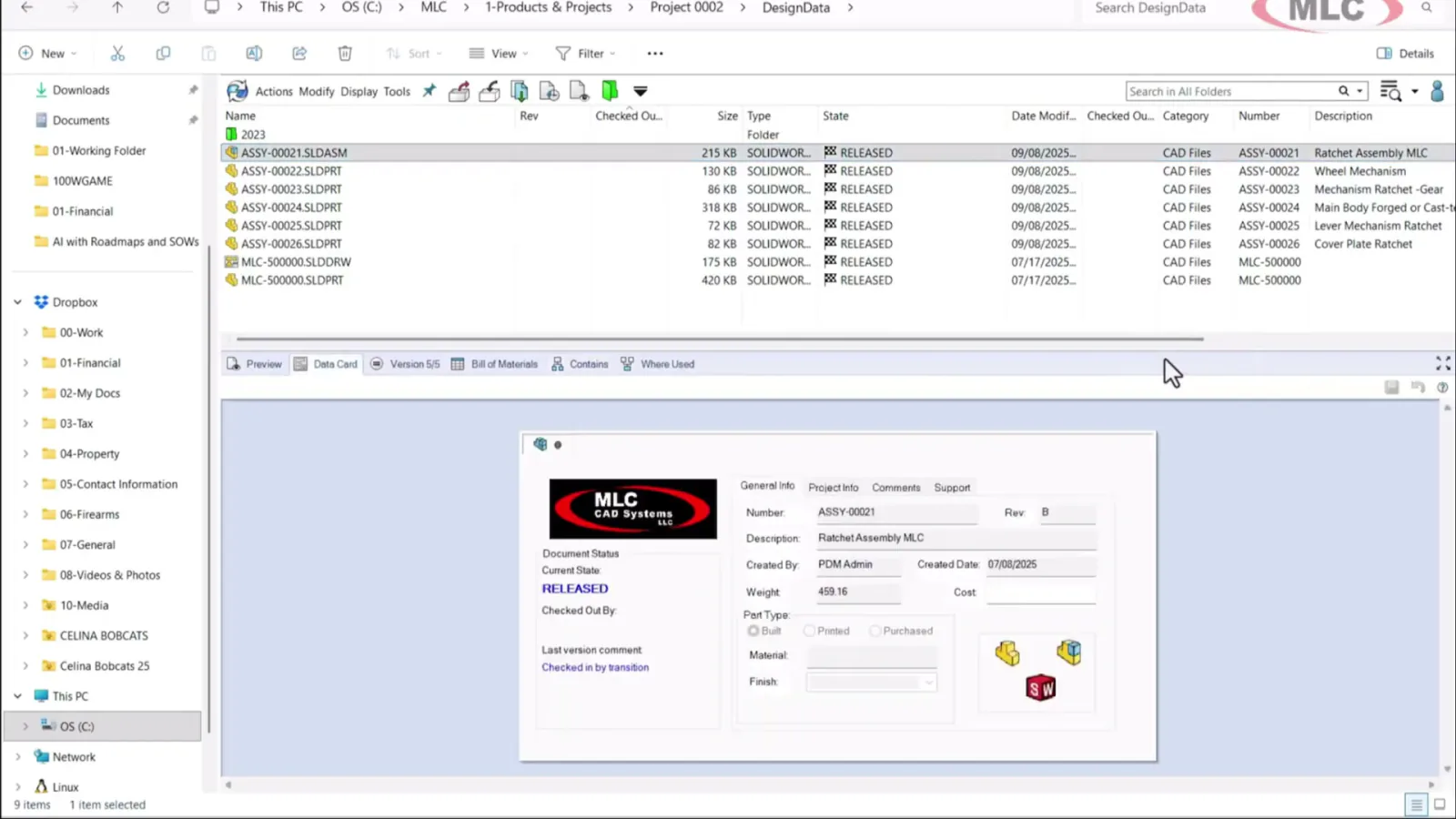1456x819 pixels.
Task: Open the Modify menu
Action: pyautogui.click(x=317, y=92)
